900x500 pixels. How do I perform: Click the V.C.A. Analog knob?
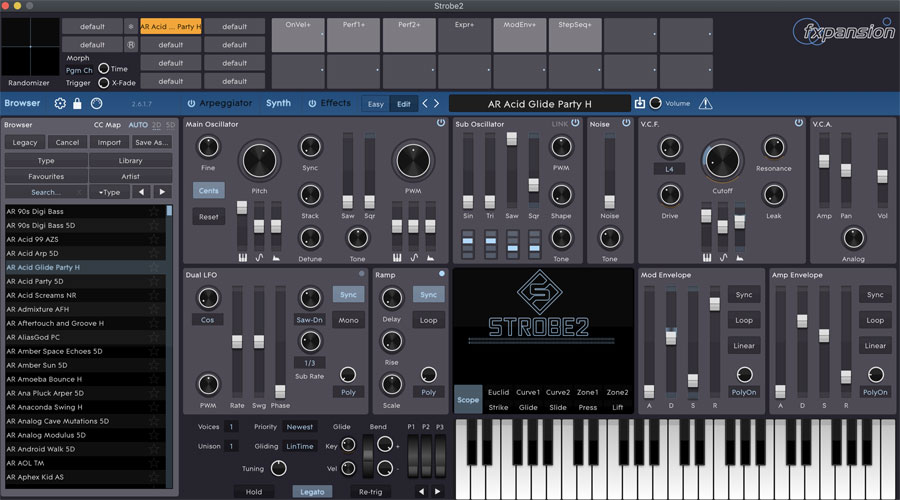pos(853,238)
